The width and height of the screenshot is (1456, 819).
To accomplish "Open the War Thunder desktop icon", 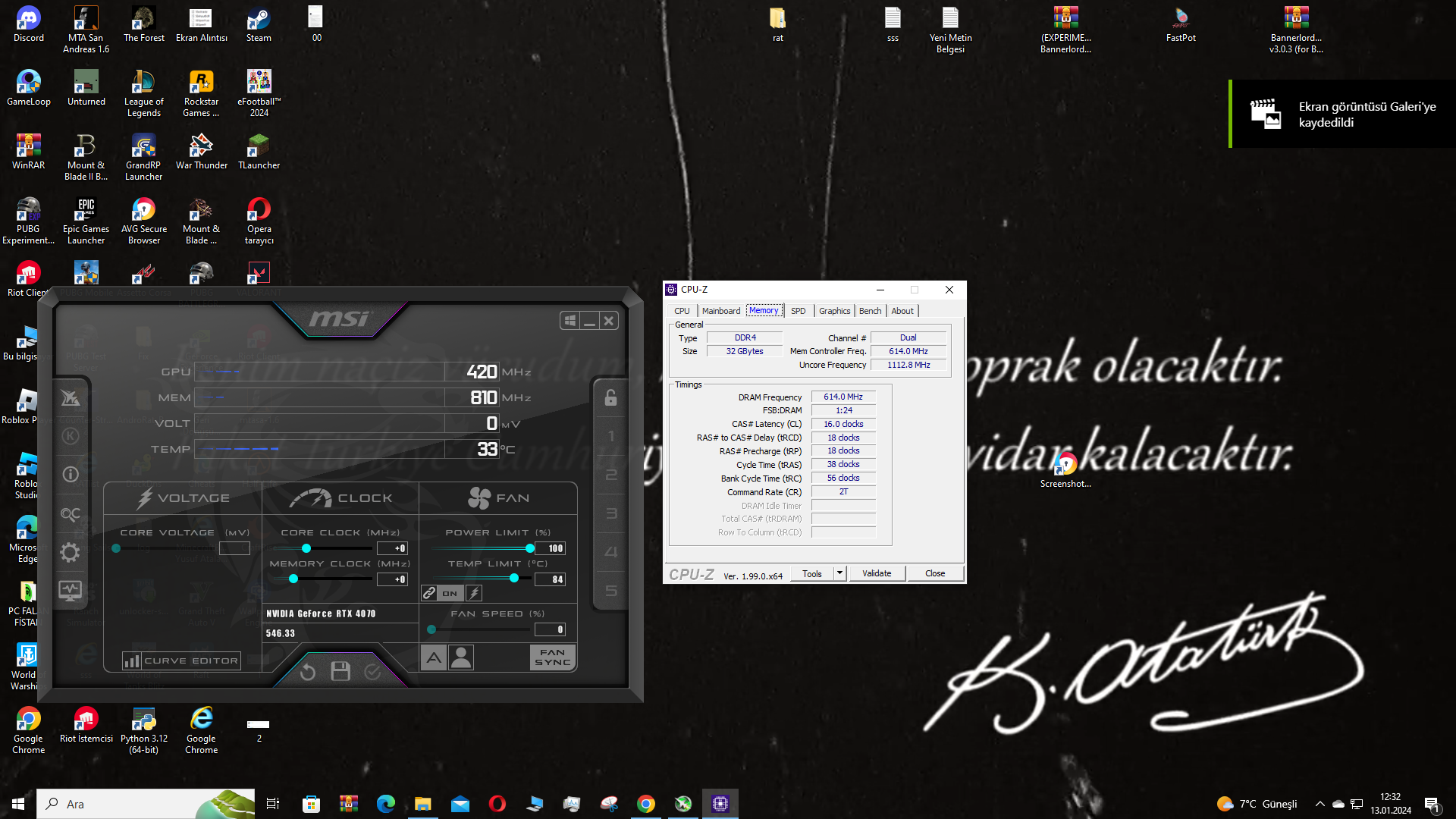I will click(201, 152).
